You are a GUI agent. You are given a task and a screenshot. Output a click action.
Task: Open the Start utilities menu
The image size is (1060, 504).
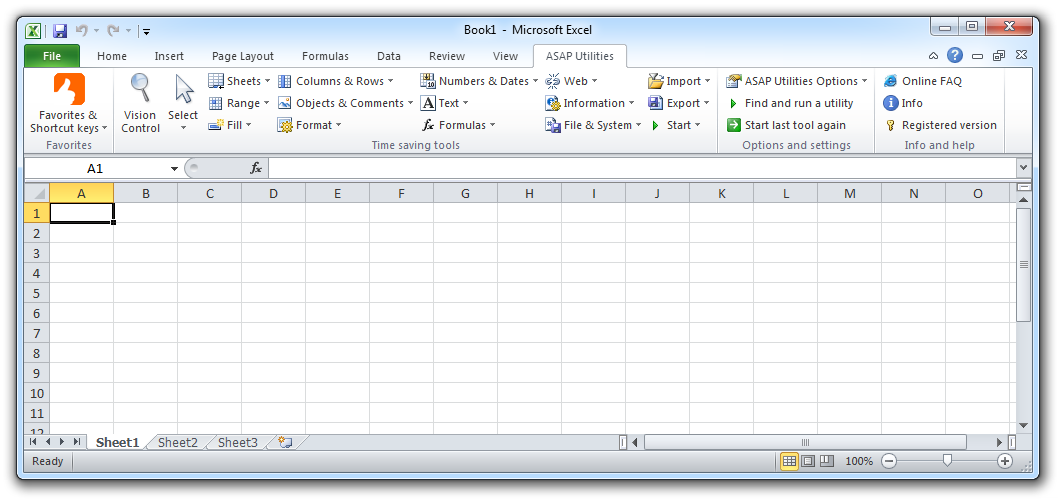coord(675,125)
